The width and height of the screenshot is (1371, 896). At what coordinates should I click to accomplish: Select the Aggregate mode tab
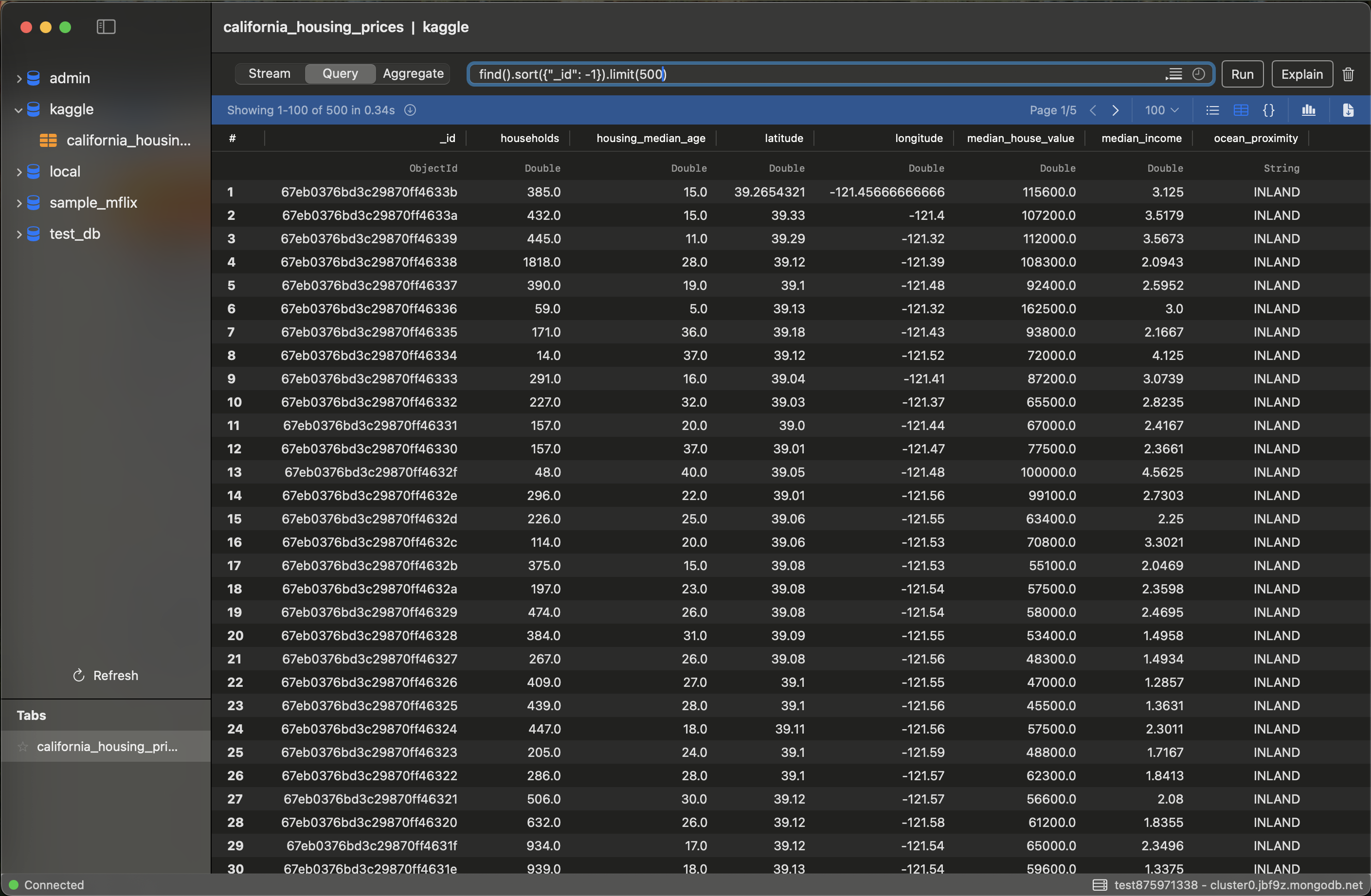[x=413, y=74]
